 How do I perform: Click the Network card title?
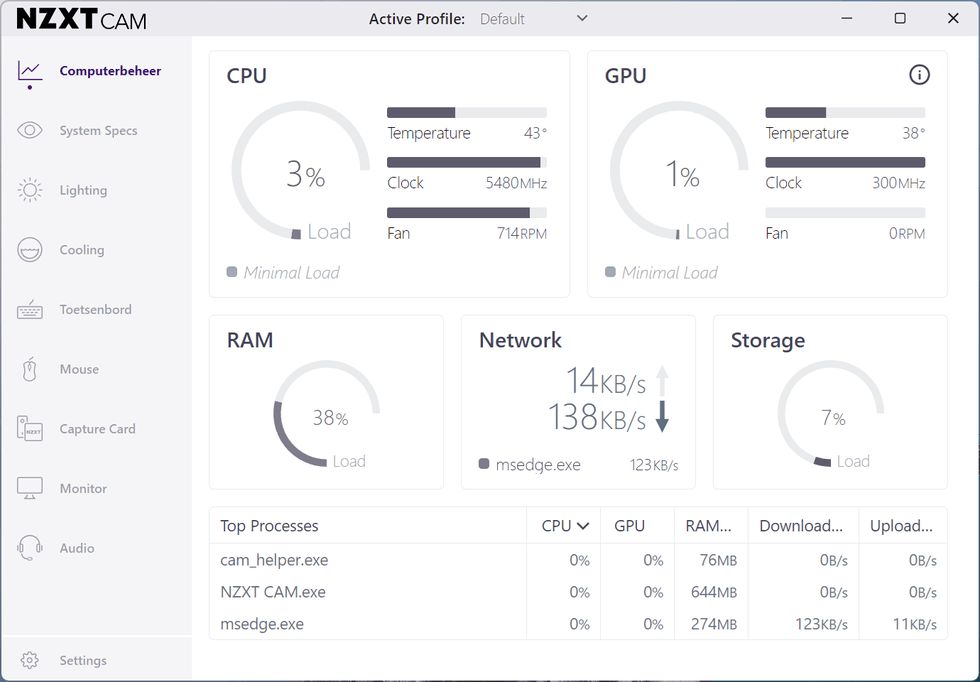(520, 340)
